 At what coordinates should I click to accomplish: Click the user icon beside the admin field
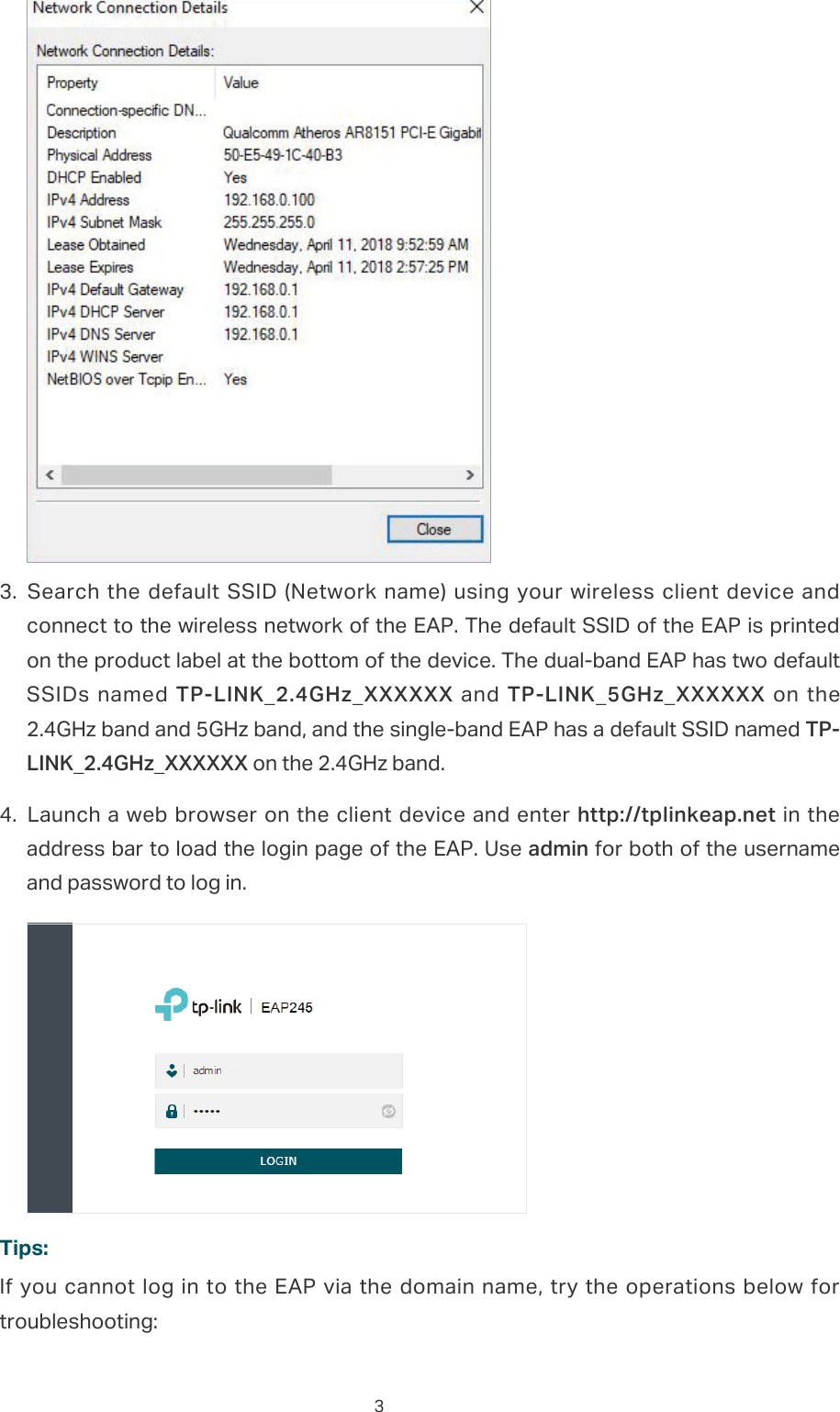(x=171, y=1070)
